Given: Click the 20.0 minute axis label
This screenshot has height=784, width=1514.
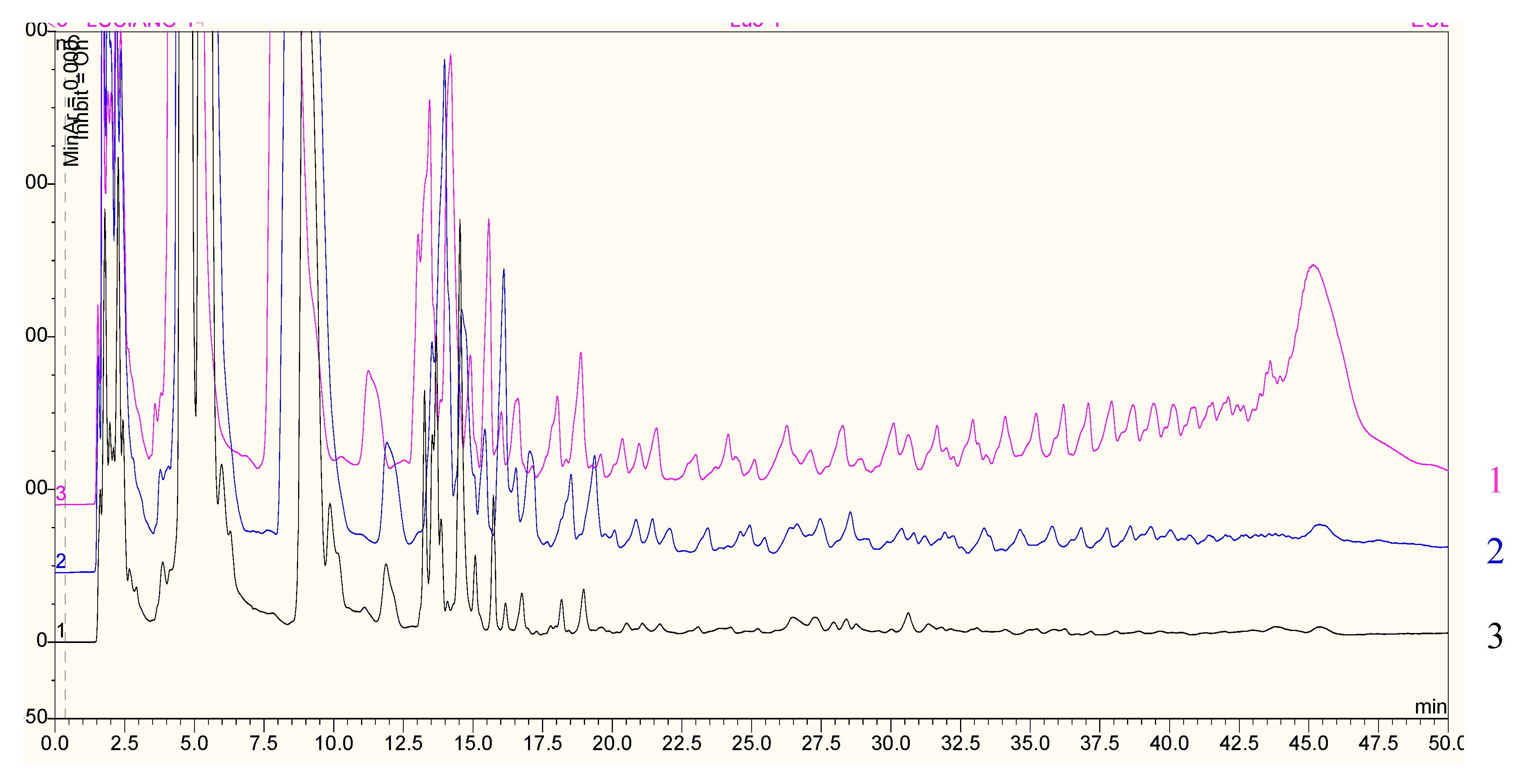Looking at the screenshot, I should click(x=613, y=743).
